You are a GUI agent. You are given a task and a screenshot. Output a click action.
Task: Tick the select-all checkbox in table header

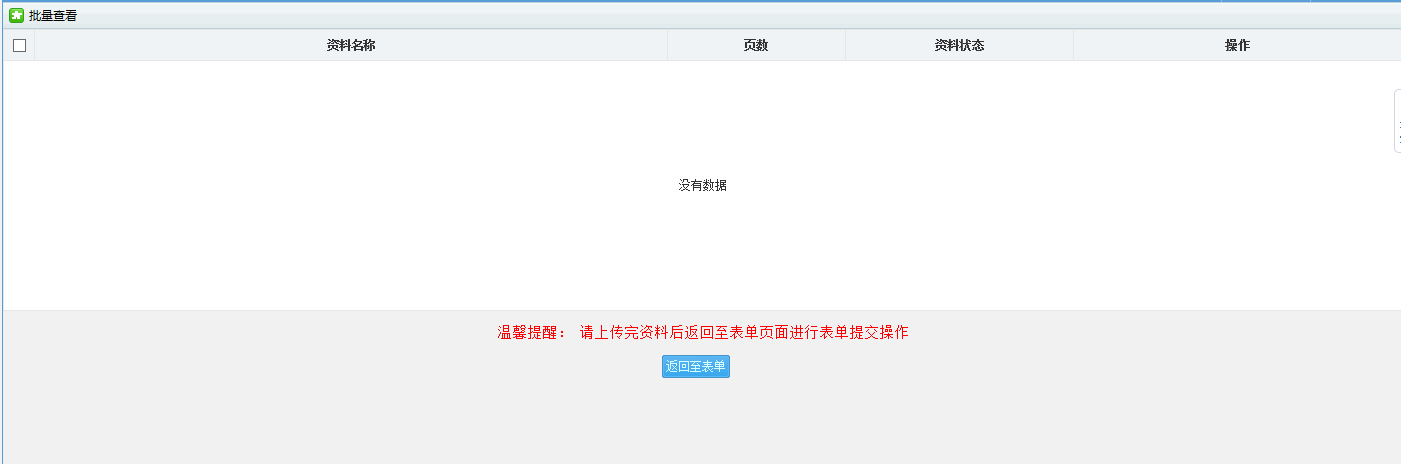[19, 45]
